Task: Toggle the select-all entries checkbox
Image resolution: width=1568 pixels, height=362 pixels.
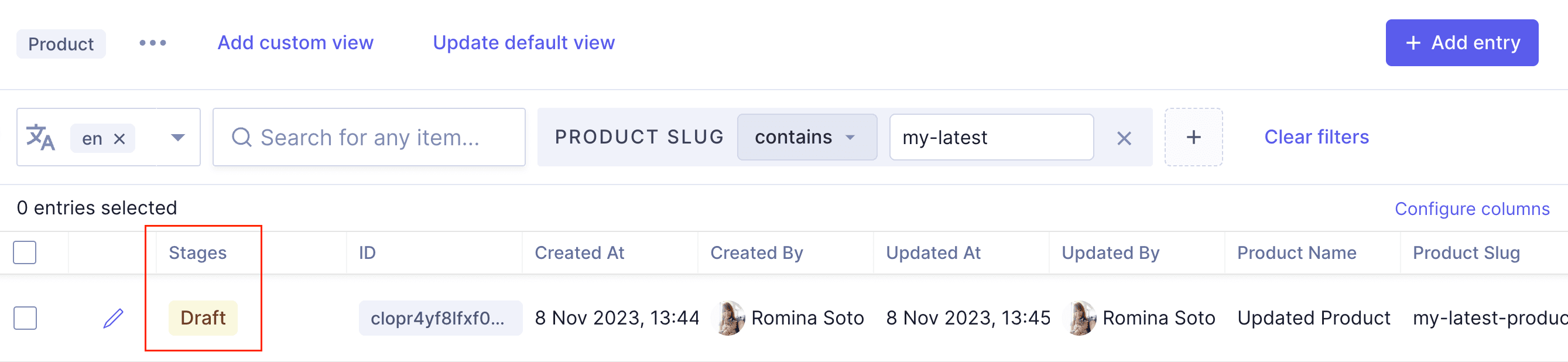Action: tap(25, 252)
